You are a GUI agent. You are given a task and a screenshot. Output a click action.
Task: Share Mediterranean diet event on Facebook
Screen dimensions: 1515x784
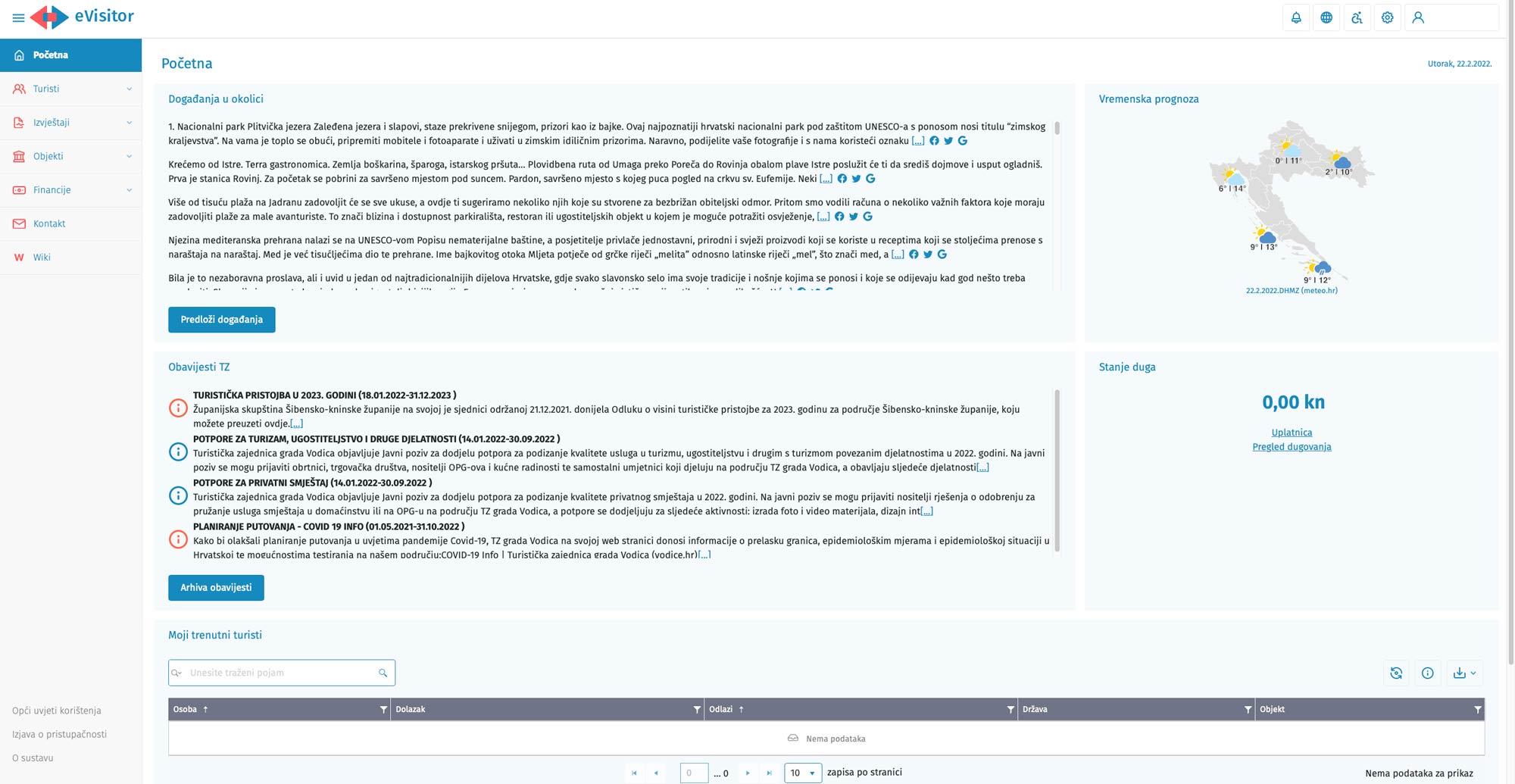tap(914, 255)
